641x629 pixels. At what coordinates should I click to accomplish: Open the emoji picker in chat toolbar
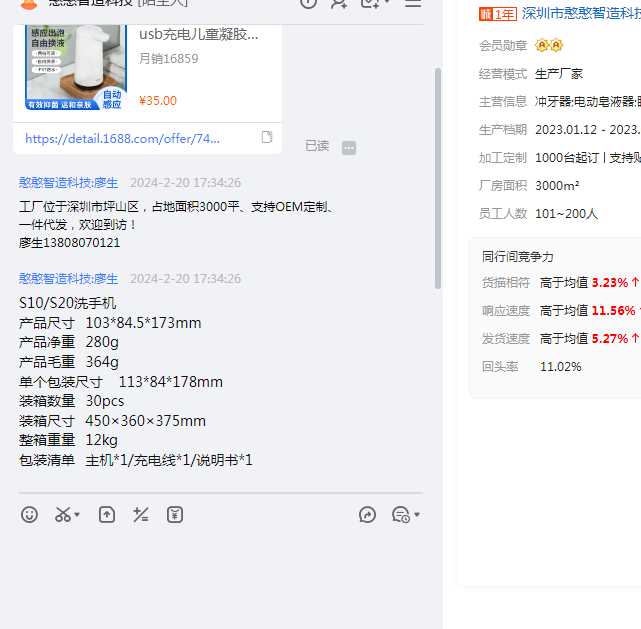(x=30, y=515)
